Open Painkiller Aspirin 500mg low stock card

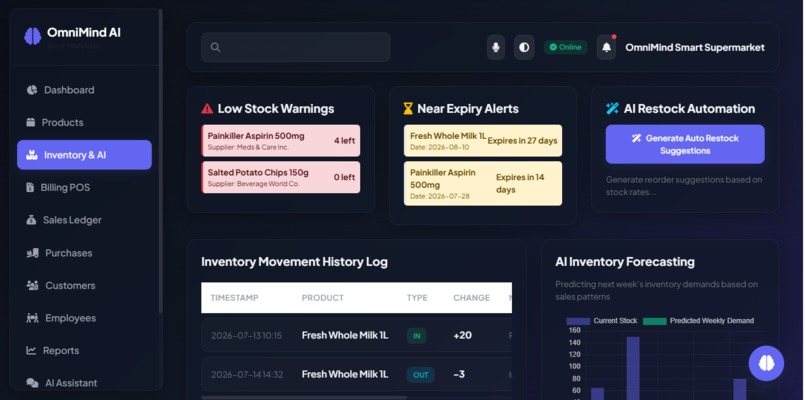click(281, 141)
